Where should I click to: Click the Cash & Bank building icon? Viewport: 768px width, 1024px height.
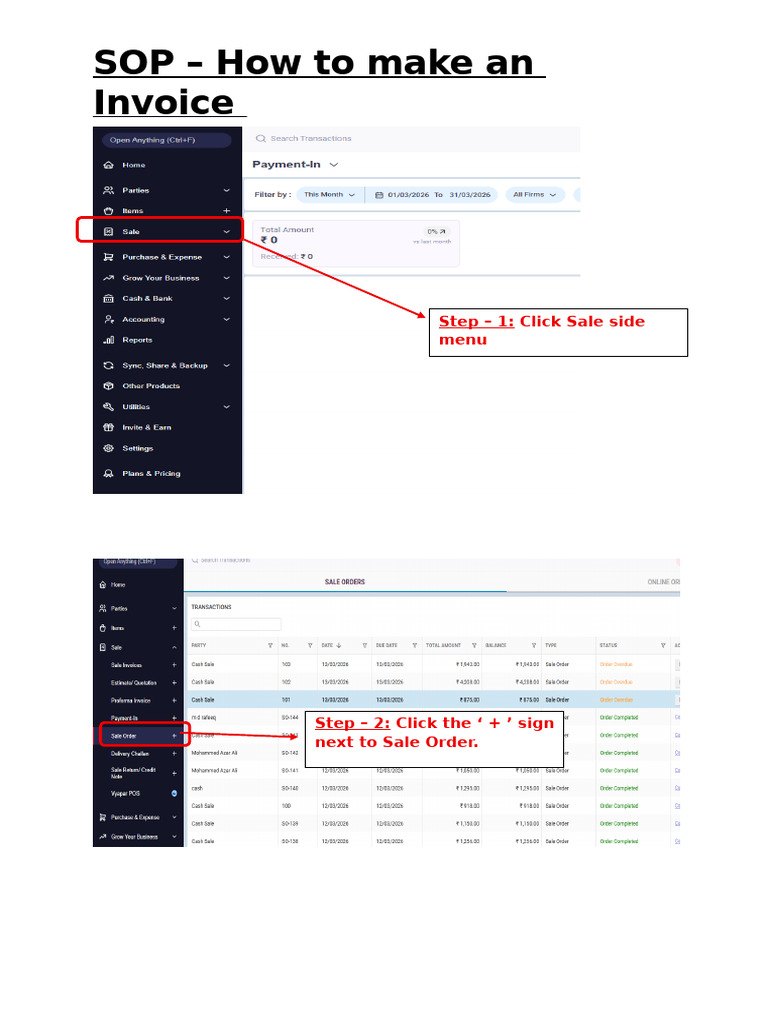[x=108, y=298]
